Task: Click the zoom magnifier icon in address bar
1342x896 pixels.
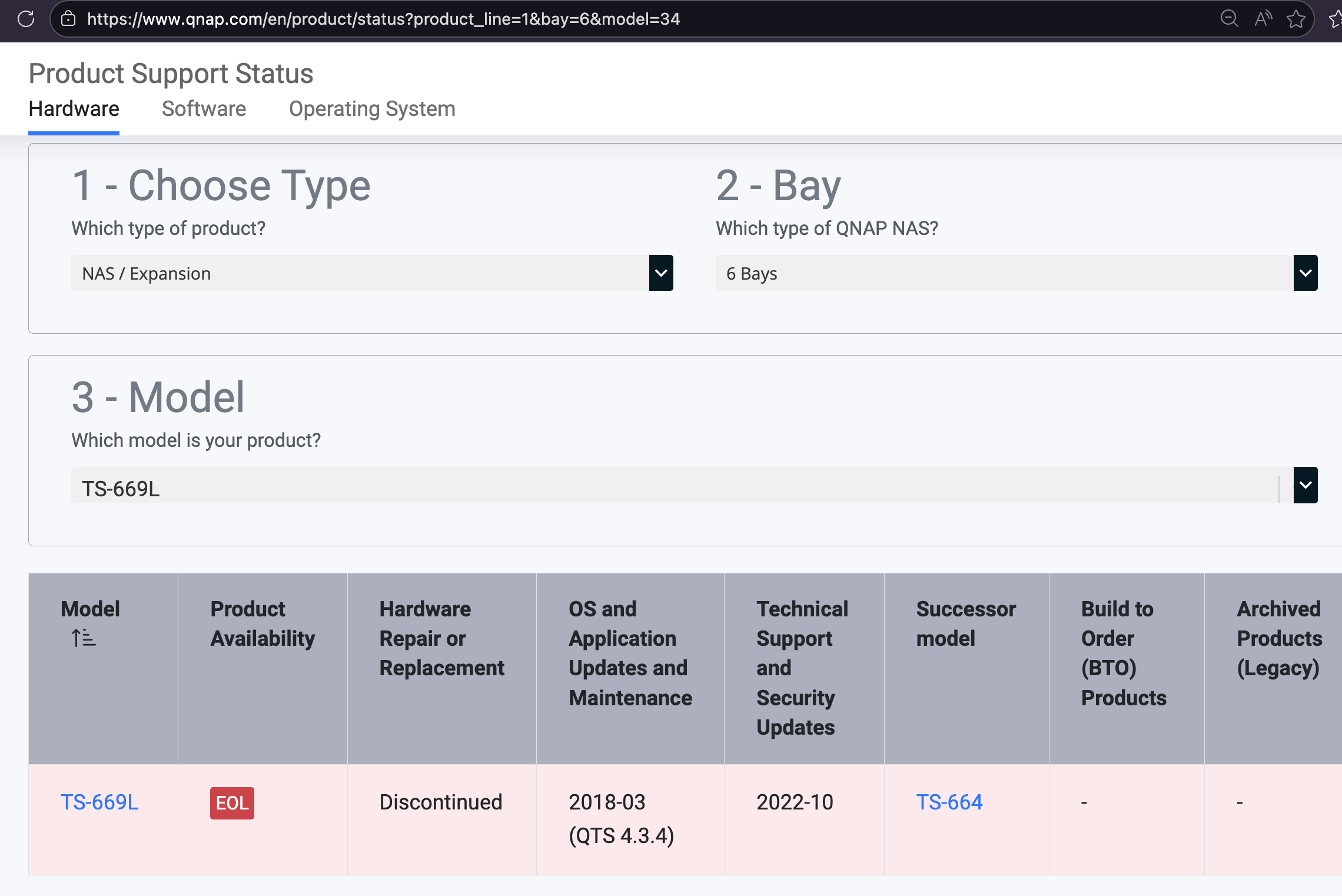Action: pyautogui.click(x=1229, y=19)
